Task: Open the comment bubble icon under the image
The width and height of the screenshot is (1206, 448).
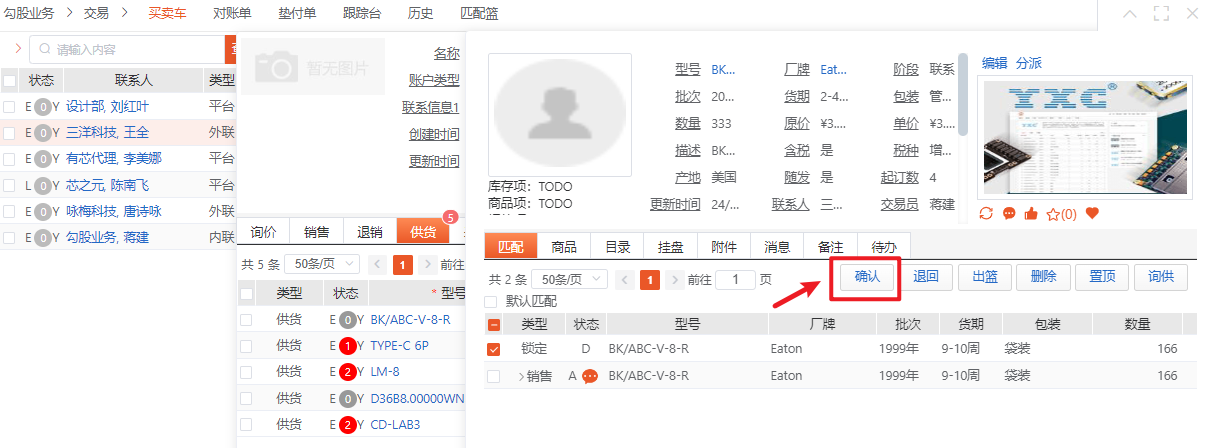Action: click(1008, 213)
